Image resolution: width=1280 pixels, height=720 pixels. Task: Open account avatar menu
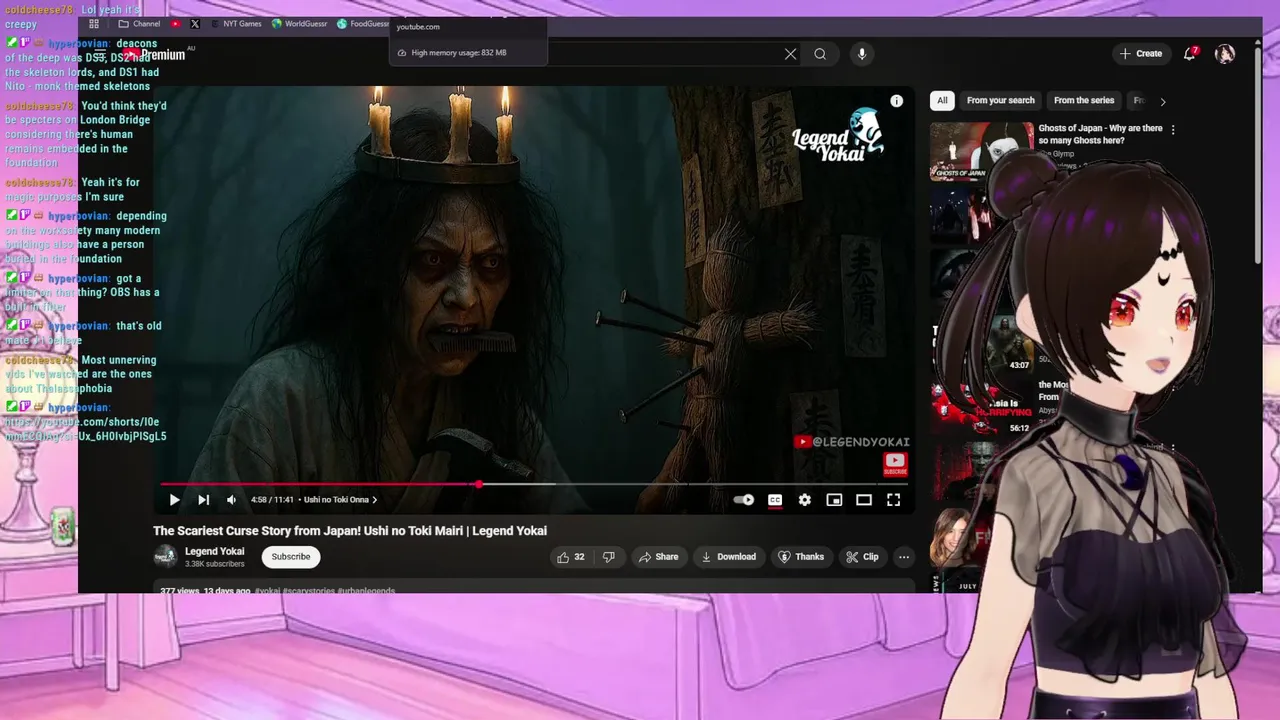click(x=1225, y=54)
